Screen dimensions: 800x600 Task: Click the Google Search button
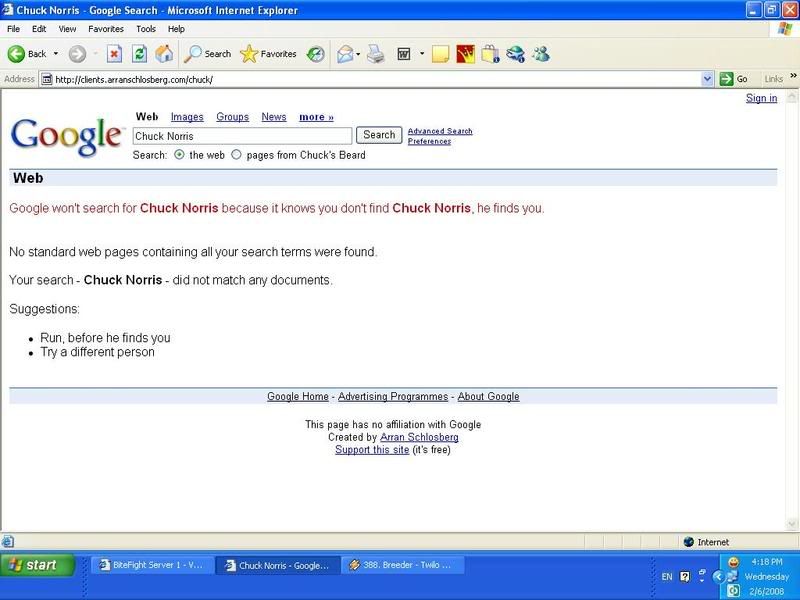(379, 135)
